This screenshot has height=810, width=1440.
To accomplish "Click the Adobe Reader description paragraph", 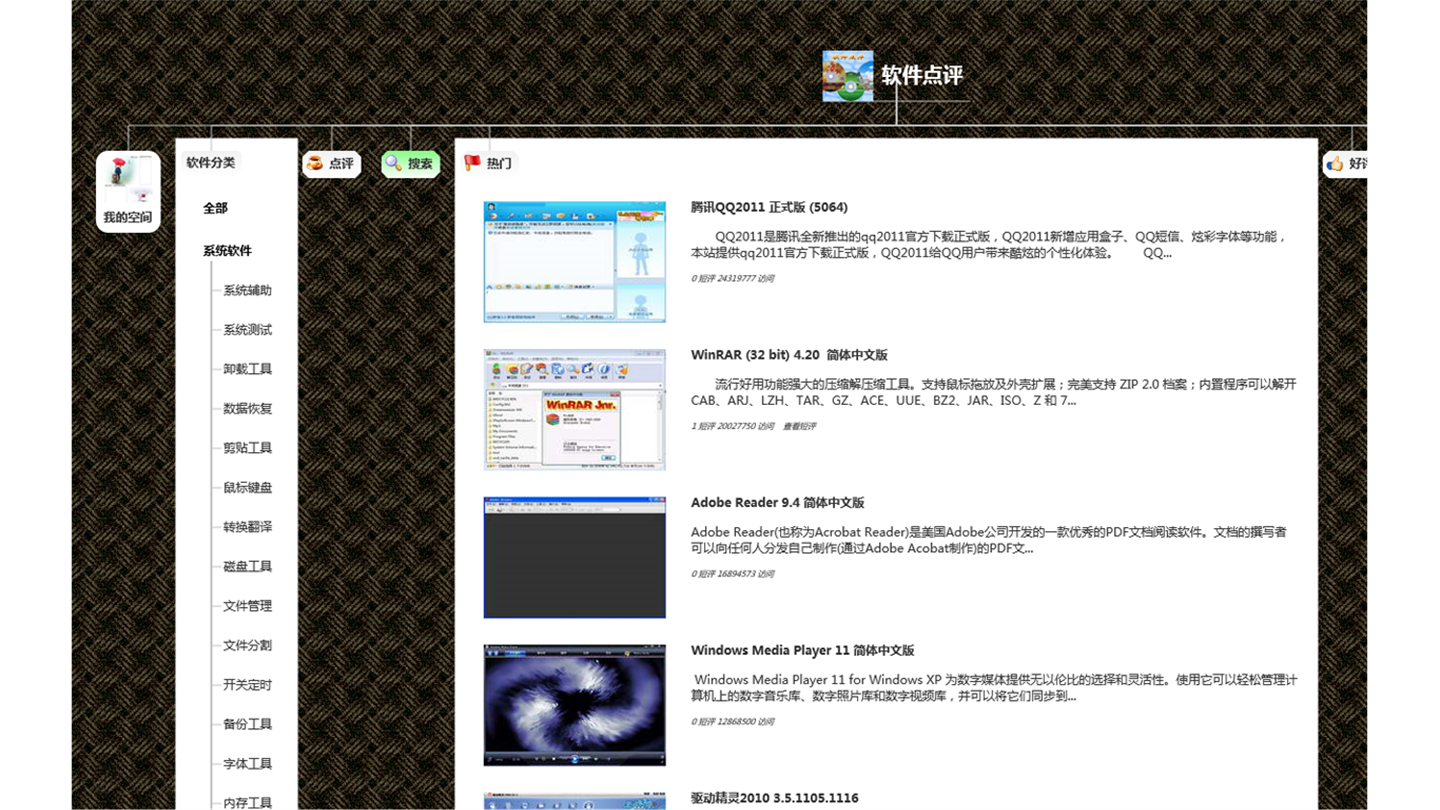I will [x=989, y=540].
